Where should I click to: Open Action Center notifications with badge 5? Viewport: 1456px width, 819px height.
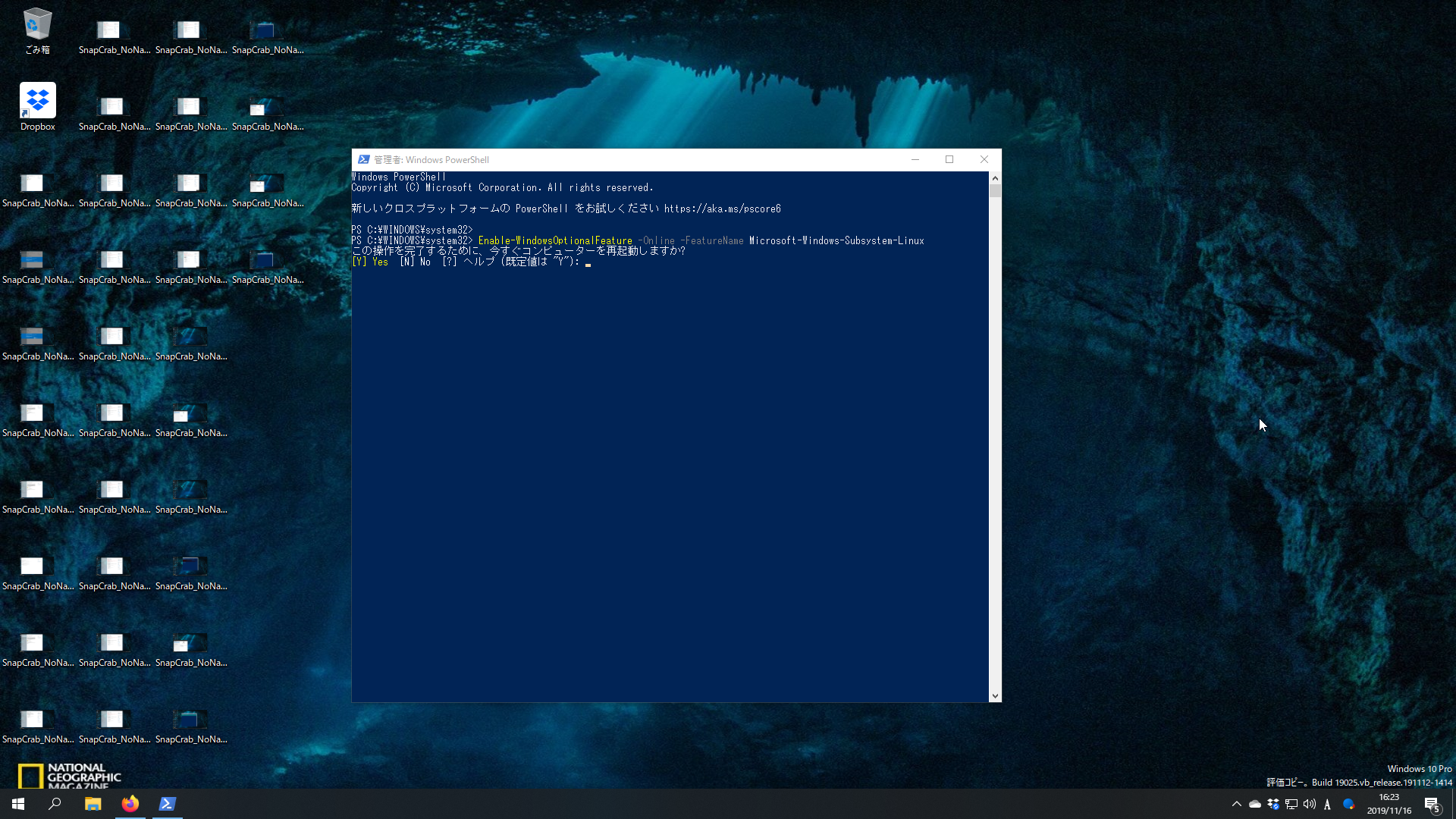(1432, 805)
